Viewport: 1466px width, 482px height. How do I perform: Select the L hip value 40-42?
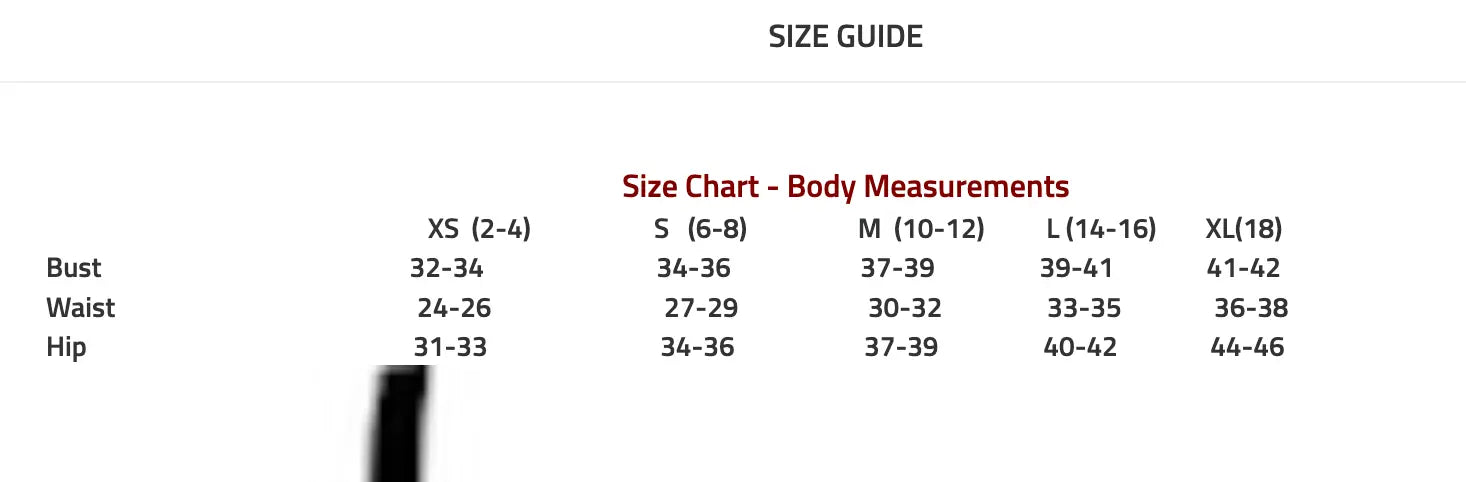[x=1080, y=348]
